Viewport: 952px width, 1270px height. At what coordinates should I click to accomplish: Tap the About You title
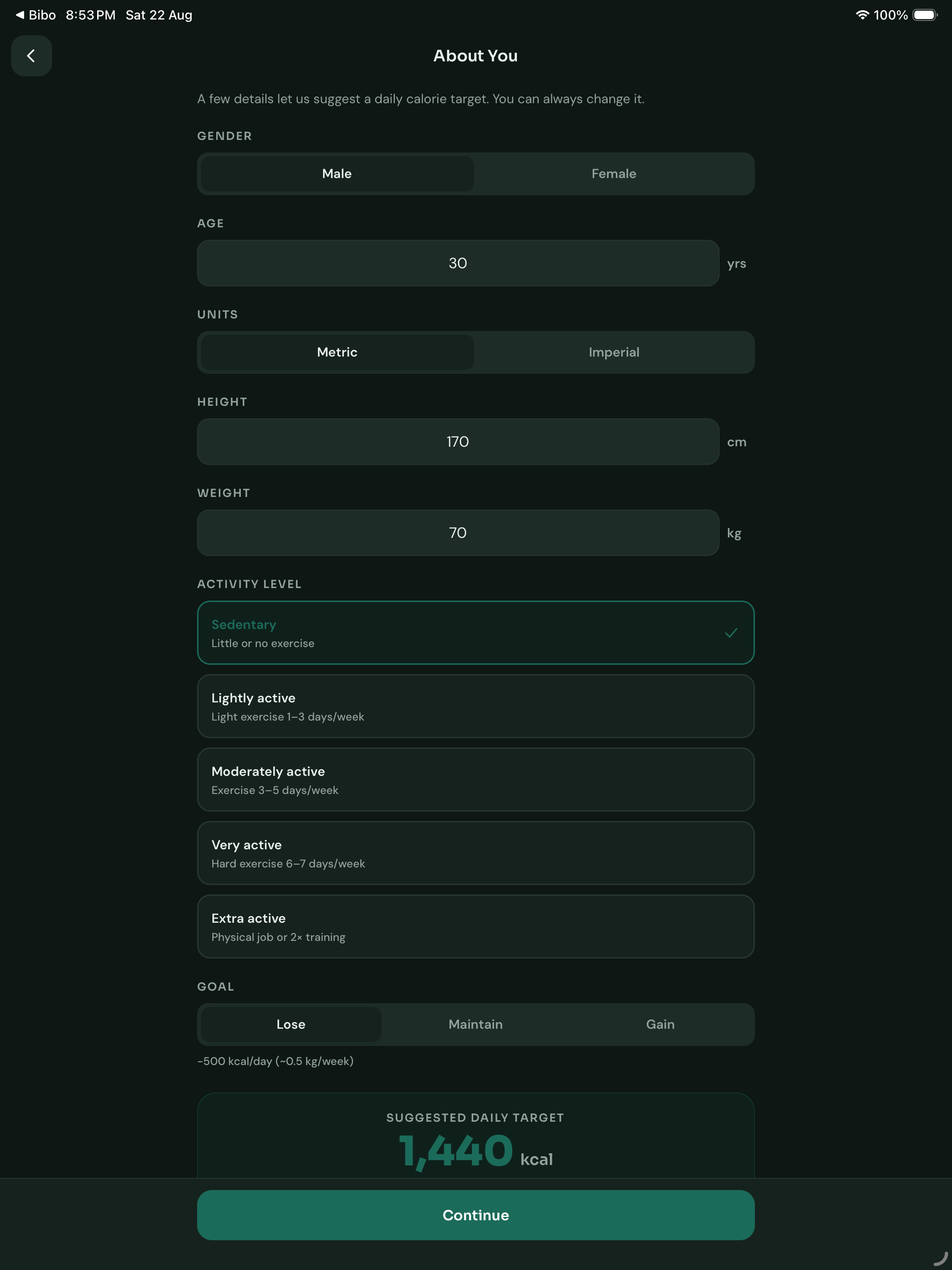pos(476,56)
